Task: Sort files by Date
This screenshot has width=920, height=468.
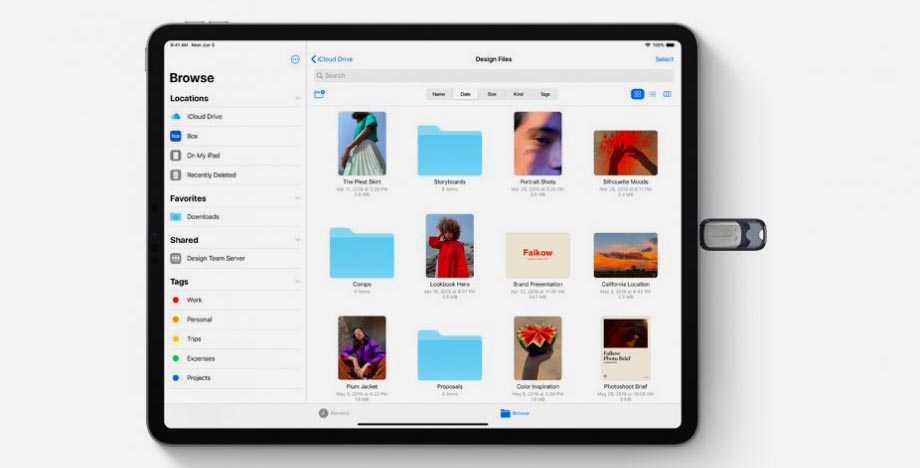Action: [x=465, y=94]
